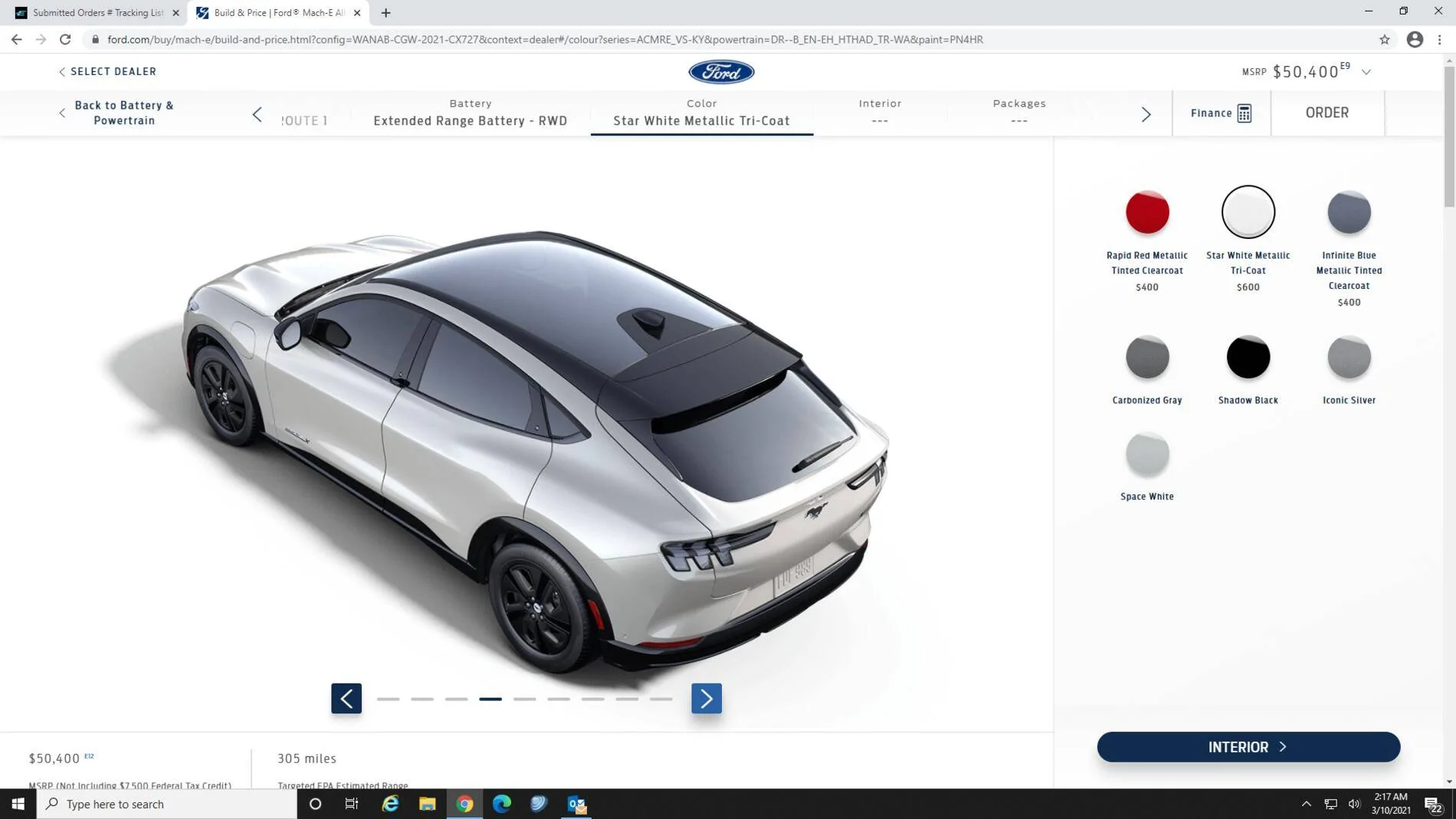Expand the MSRP price details

tap(1366, 72)
